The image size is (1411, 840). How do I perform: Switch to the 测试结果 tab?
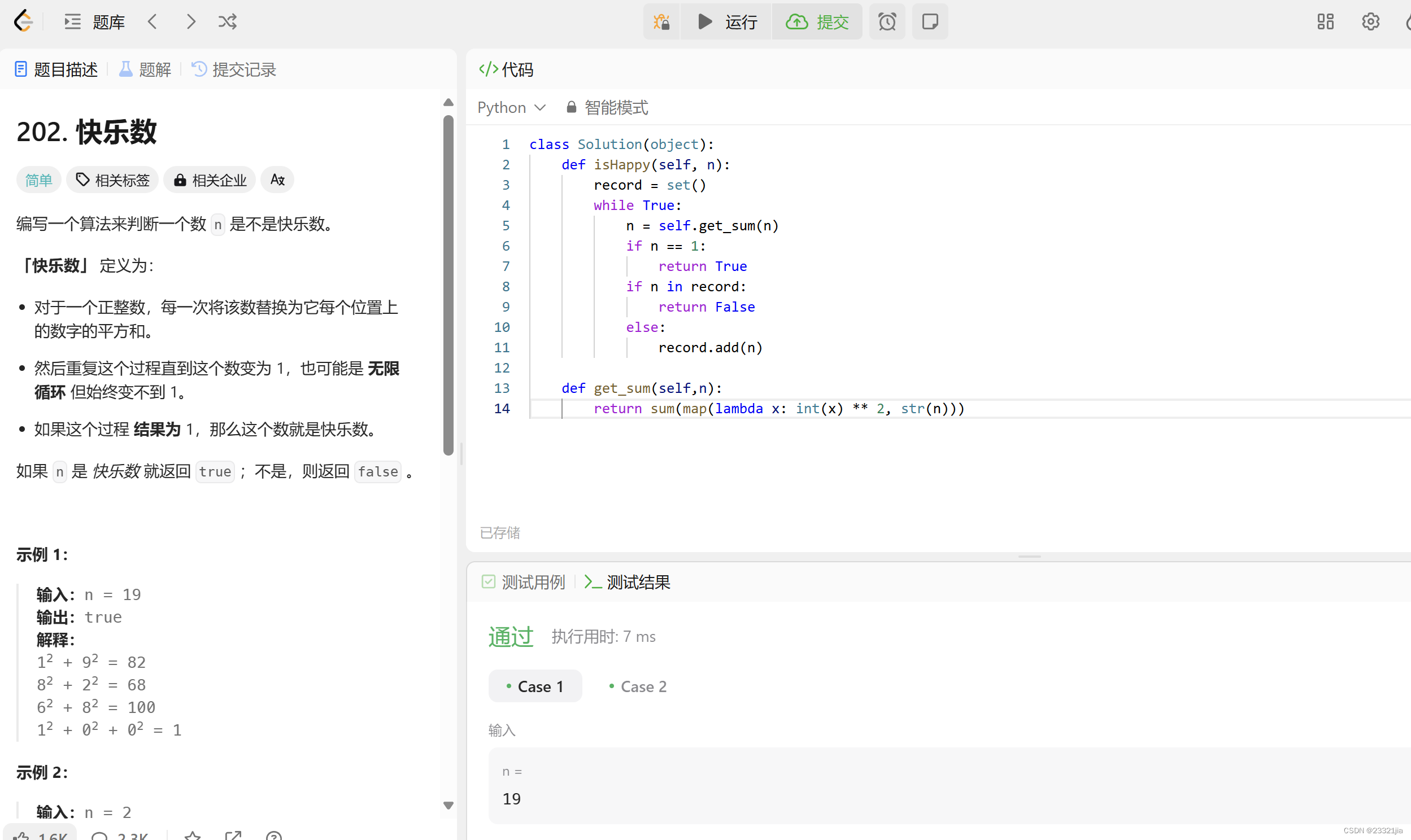pos(628,582)
